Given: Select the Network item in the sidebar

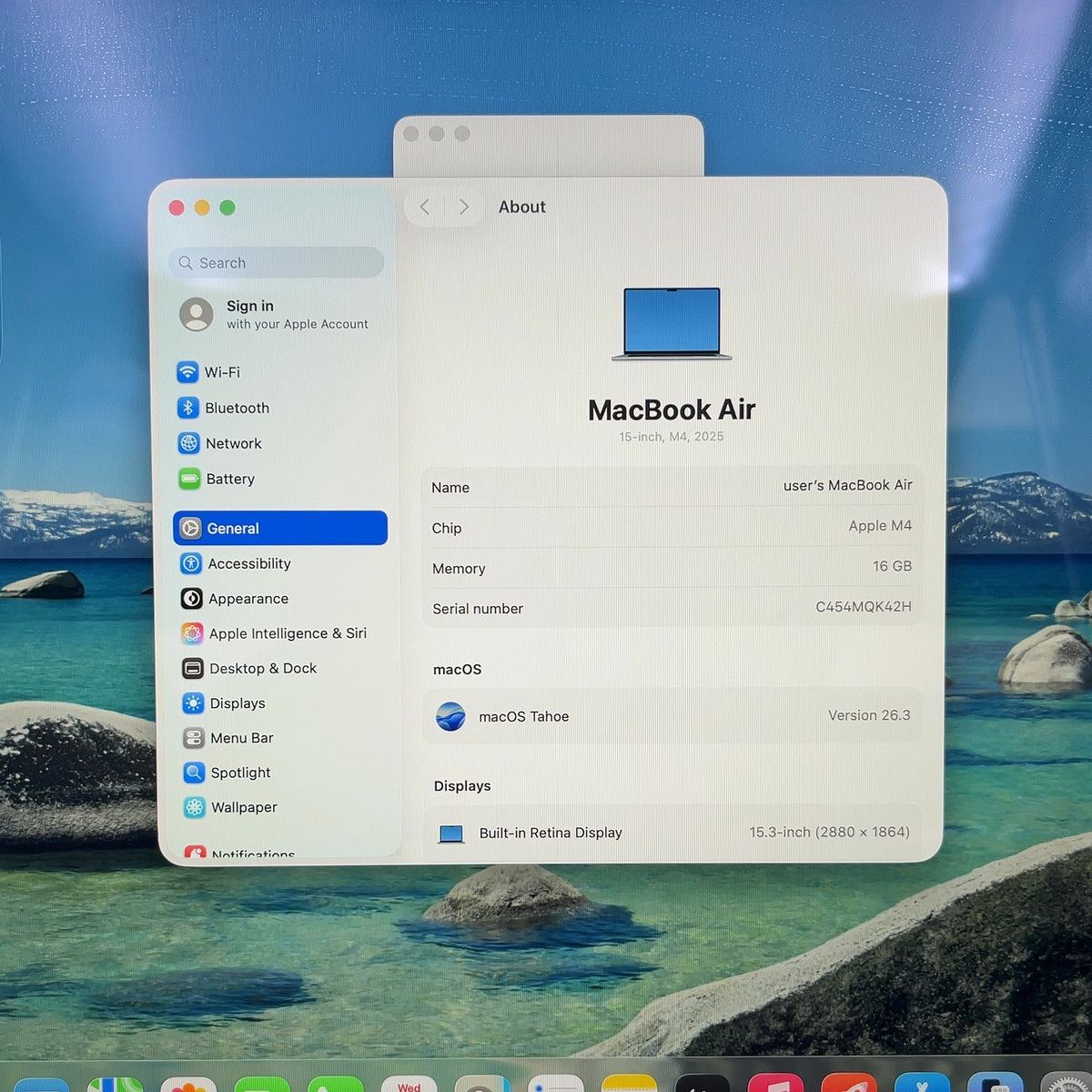Looking at the screenshot, I should (219, 443).
